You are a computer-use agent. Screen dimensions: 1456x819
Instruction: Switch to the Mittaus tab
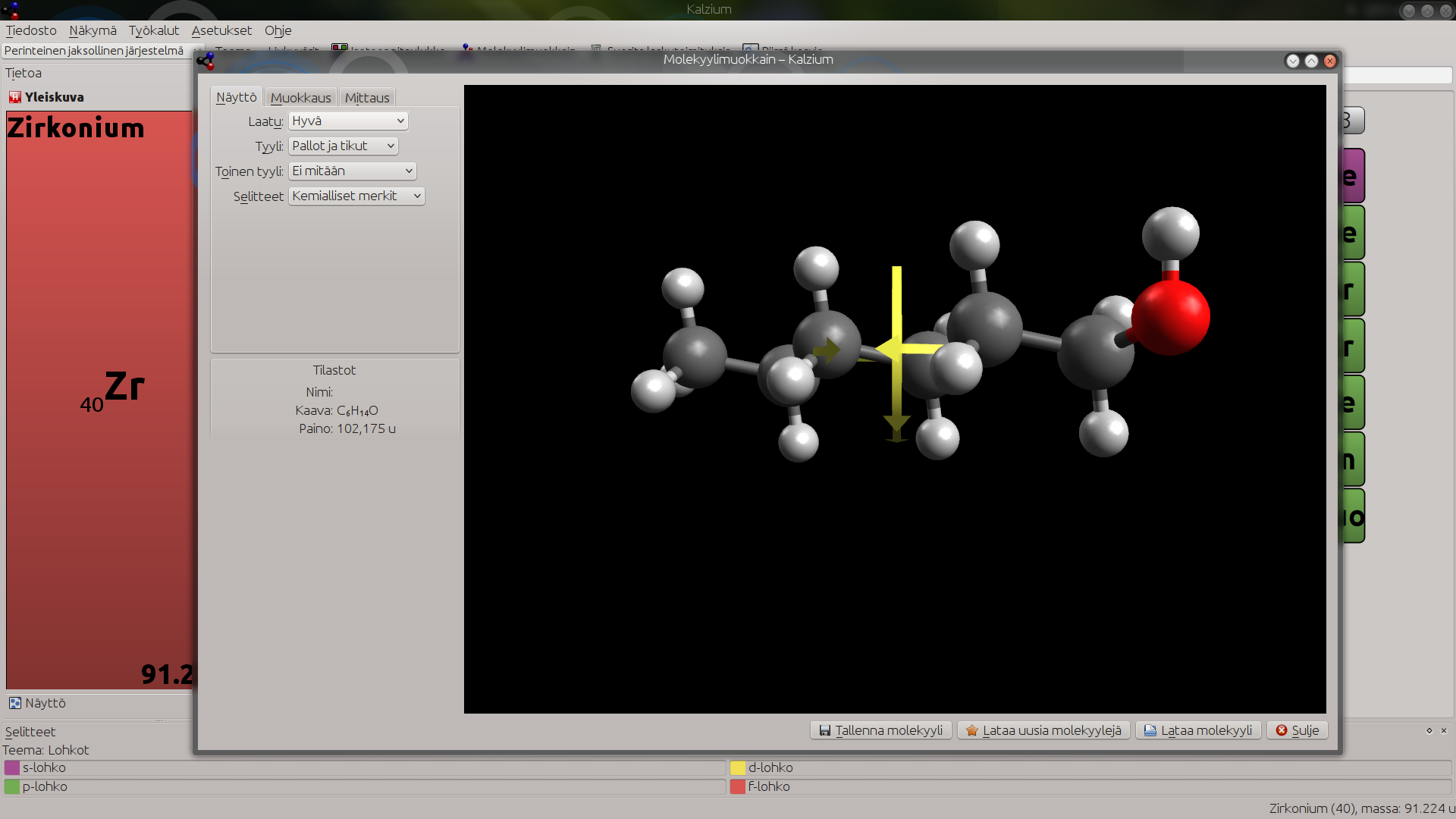coord(367,98)
